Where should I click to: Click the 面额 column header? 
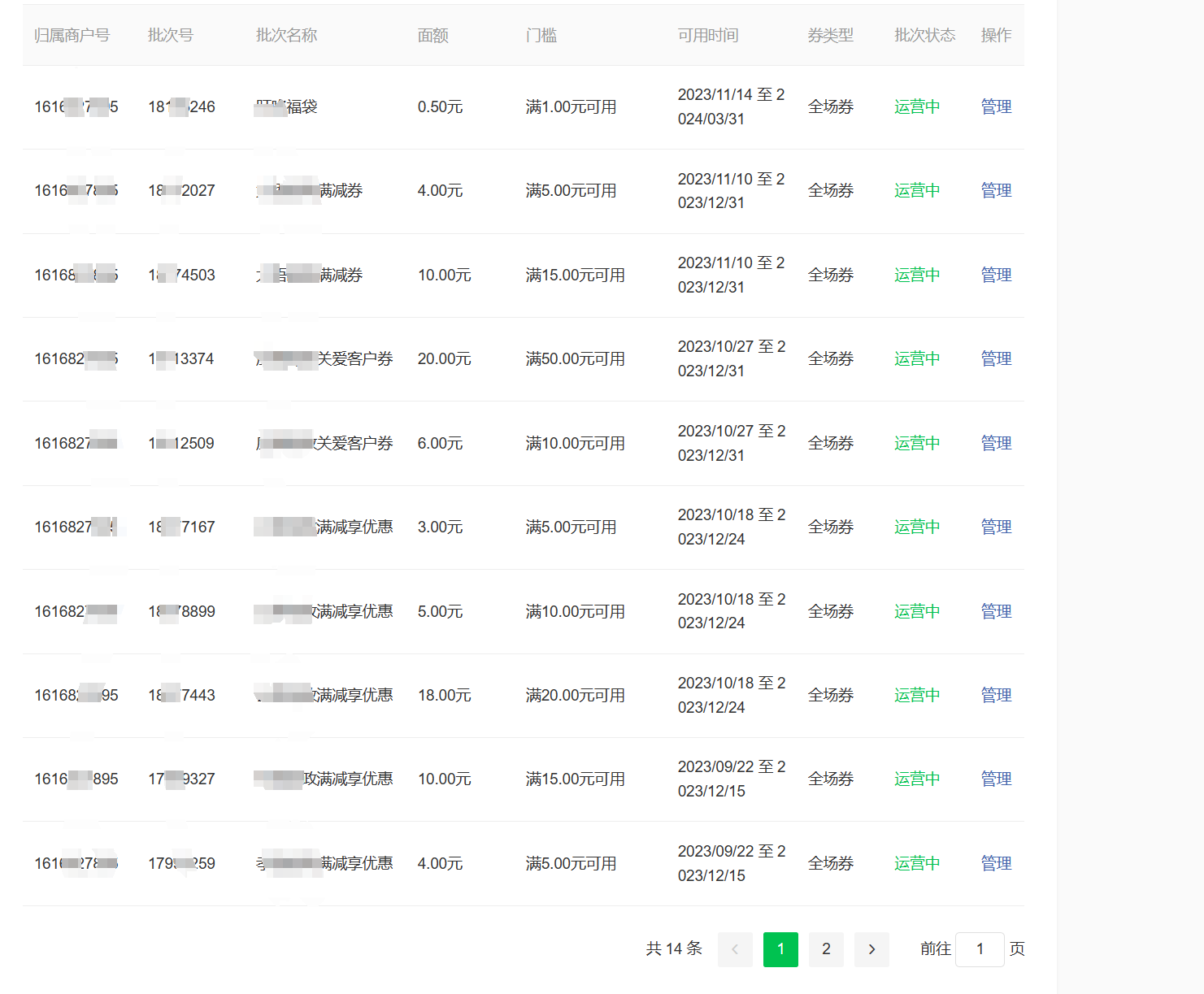(x=432, y=35)
